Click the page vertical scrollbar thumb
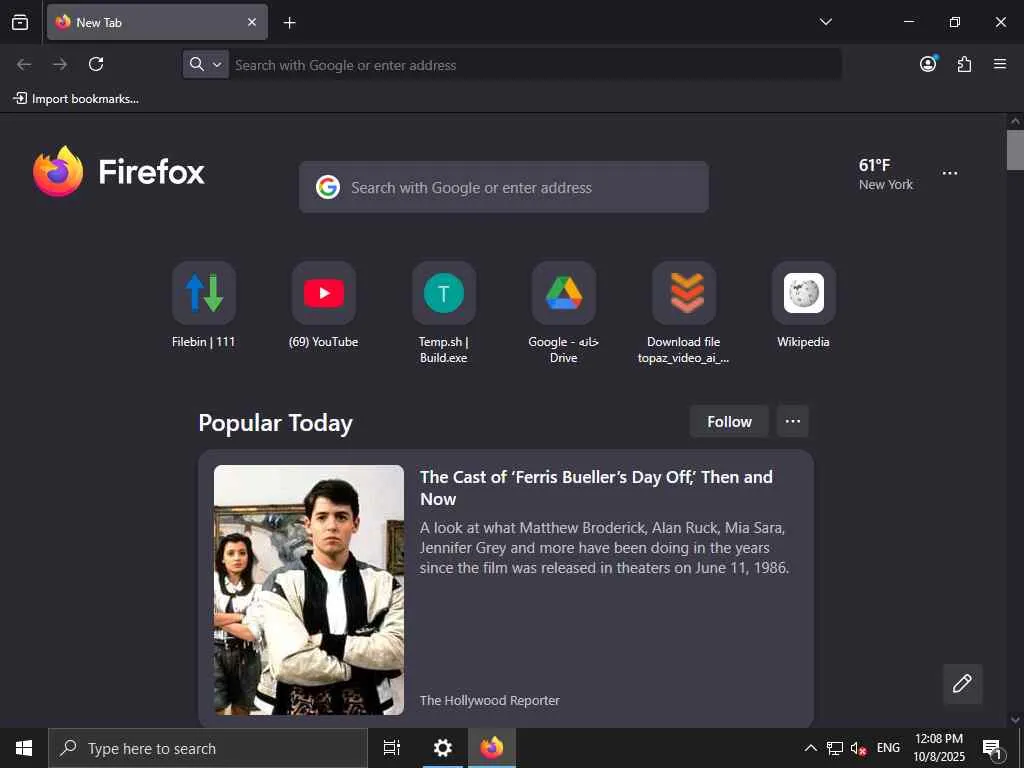The height and width of the screenshot is (768, 1024). pos(1015,150)
